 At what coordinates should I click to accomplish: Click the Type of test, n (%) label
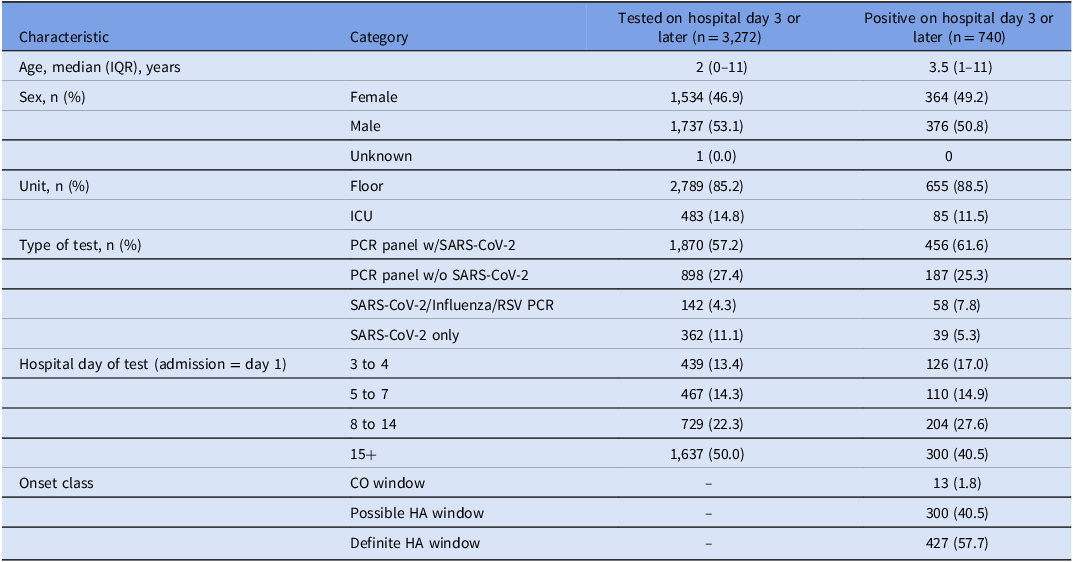tap(80, 246)
